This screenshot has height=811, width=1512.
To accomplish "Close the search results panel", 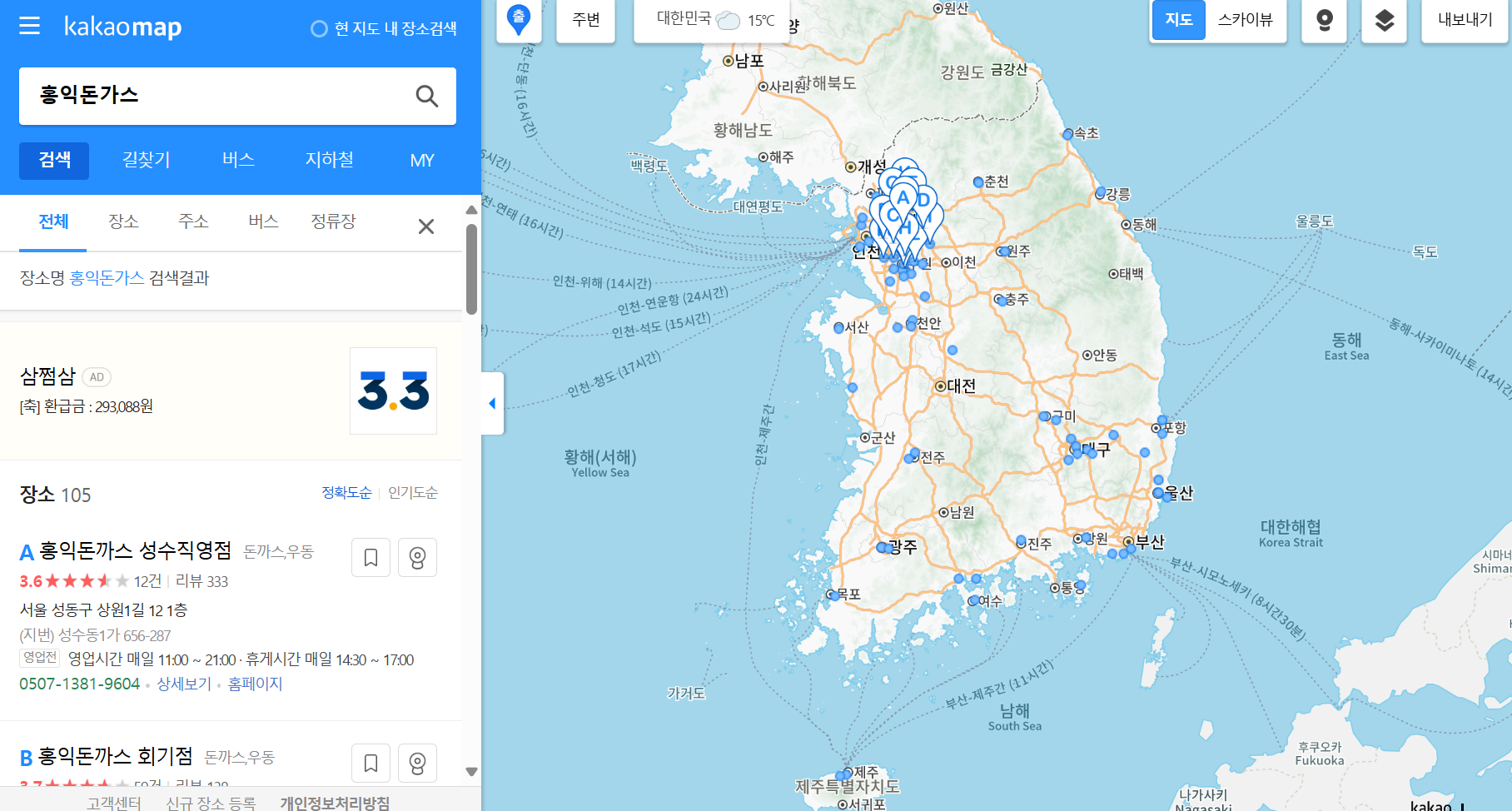I will (x=426, y=226).
